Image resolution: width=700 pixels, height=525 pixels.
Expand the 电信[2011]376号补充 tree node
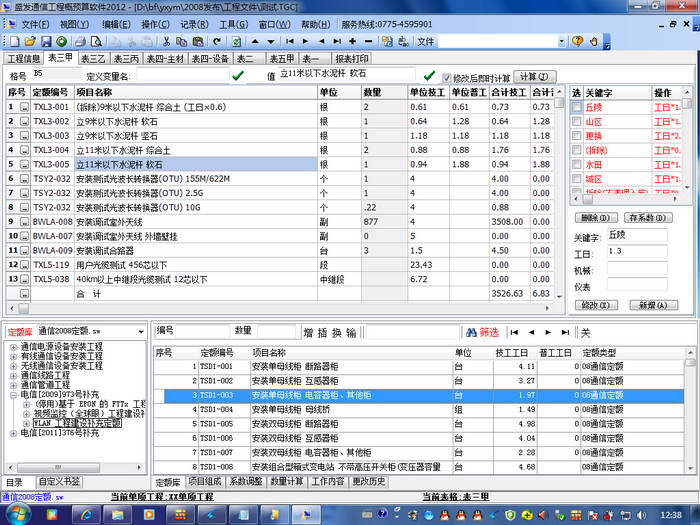(x=14, y=433)
